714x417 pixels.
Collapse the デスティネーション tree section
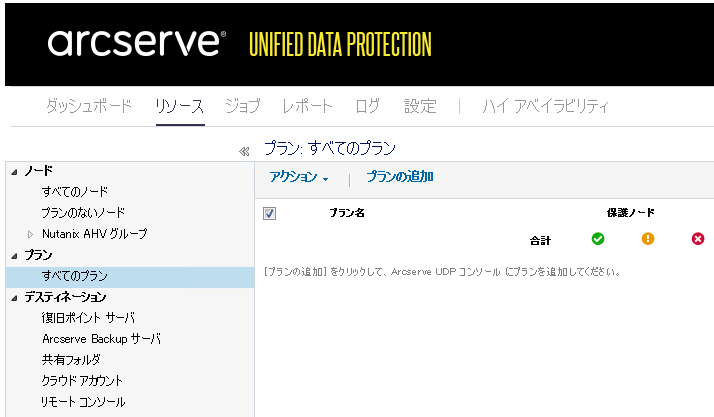[x=14, y=298]
